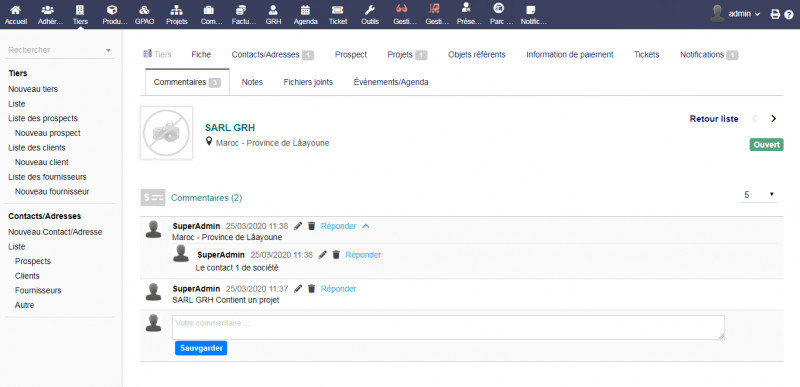Open the Notifications tab of the third party
Image resolution: width=800 pixels, height=387 pixels.
click(x=709, y=55)
